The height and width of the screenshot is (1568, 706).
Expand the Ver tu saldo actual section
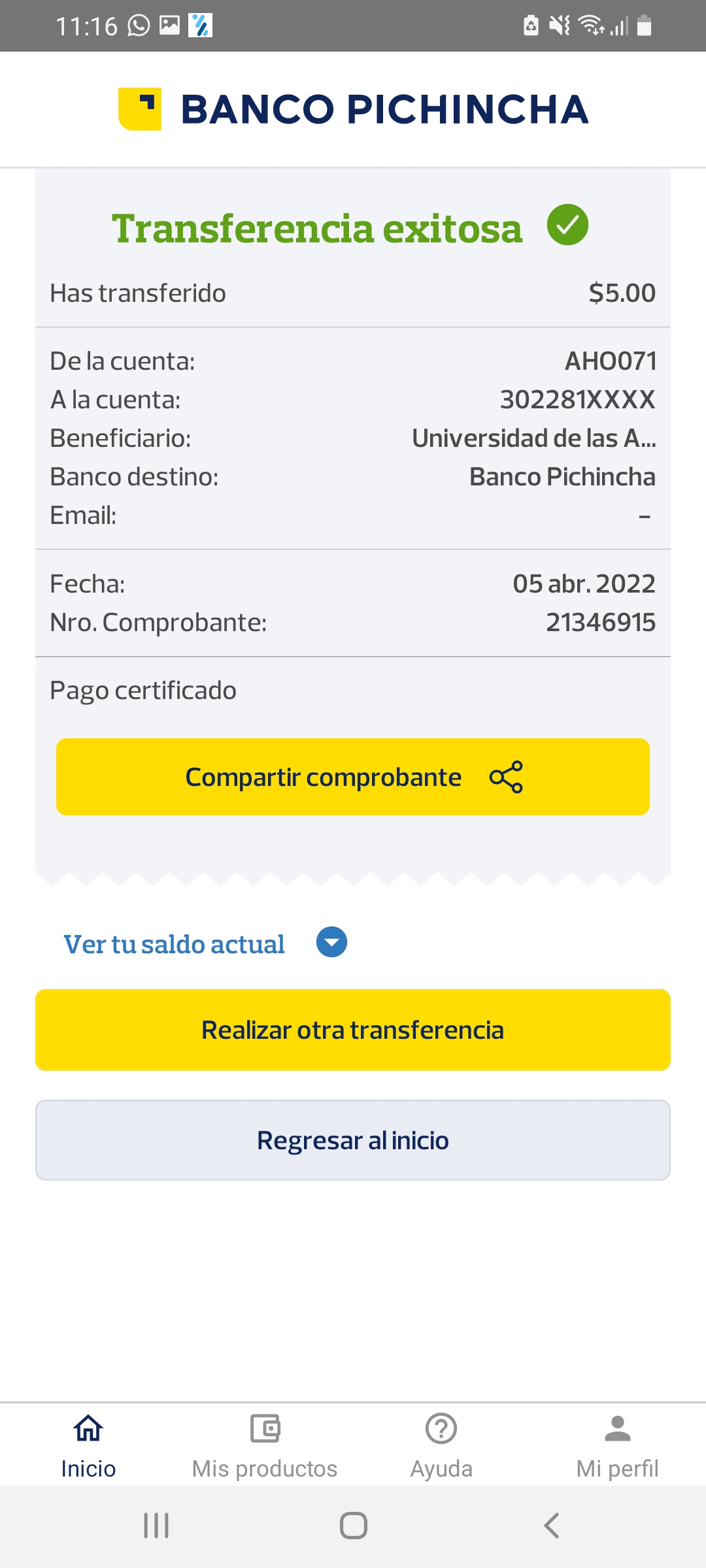[x=174, y=944]
